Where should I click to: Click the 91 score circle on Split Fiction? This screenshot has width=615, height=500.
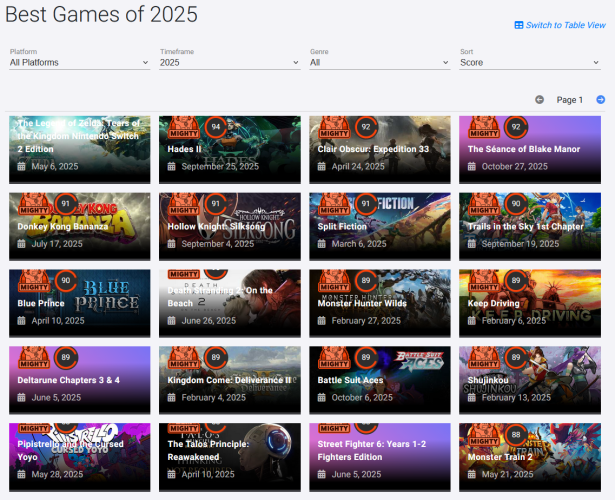366,204
